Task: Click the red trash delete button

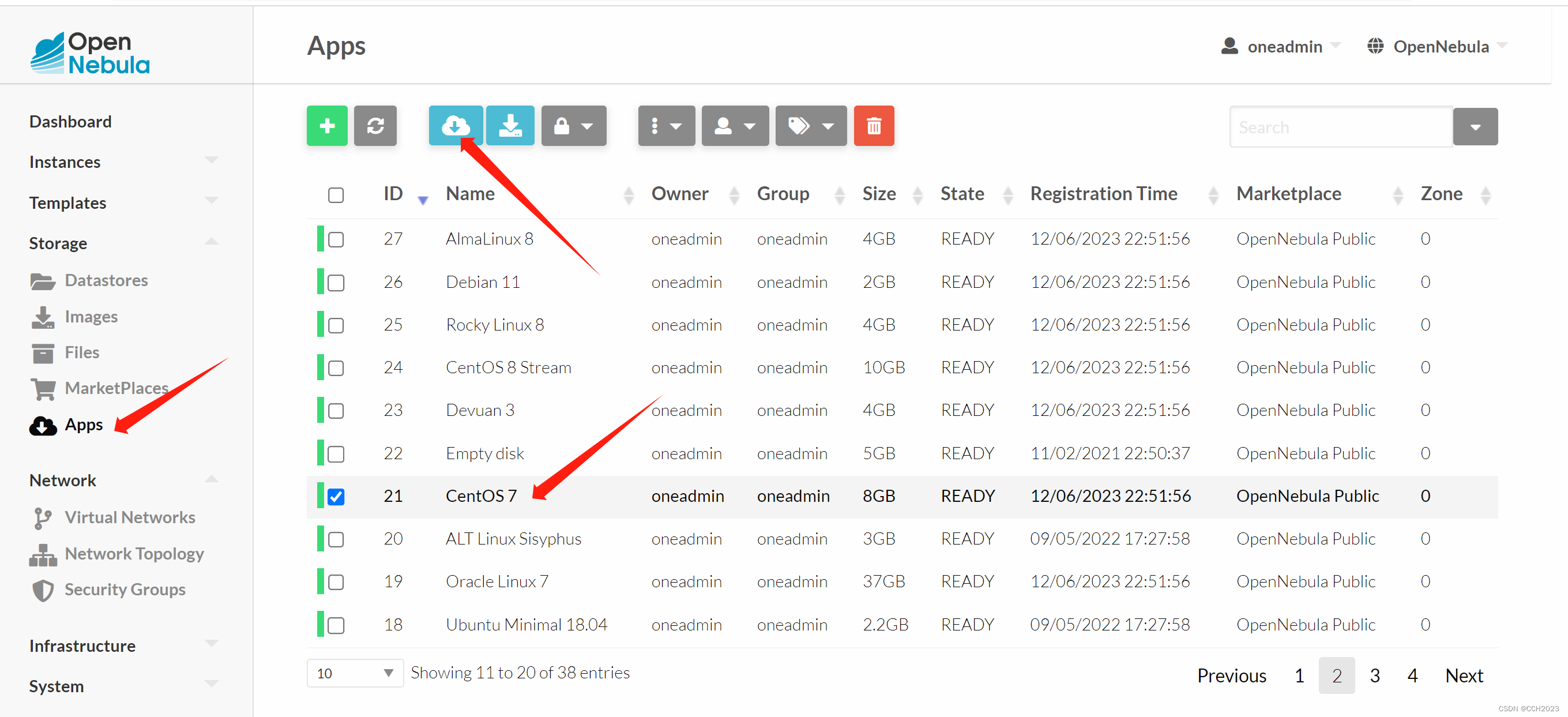Action: pyautogui.click(x=874, y=126)
